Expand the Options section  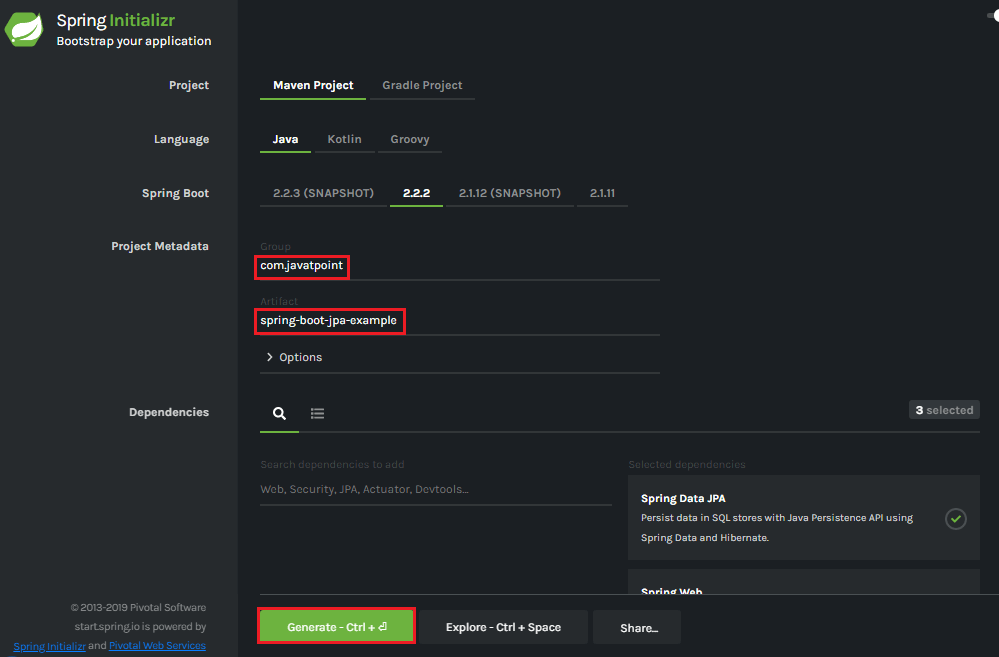pyautogui.click(x=294, y=357)
